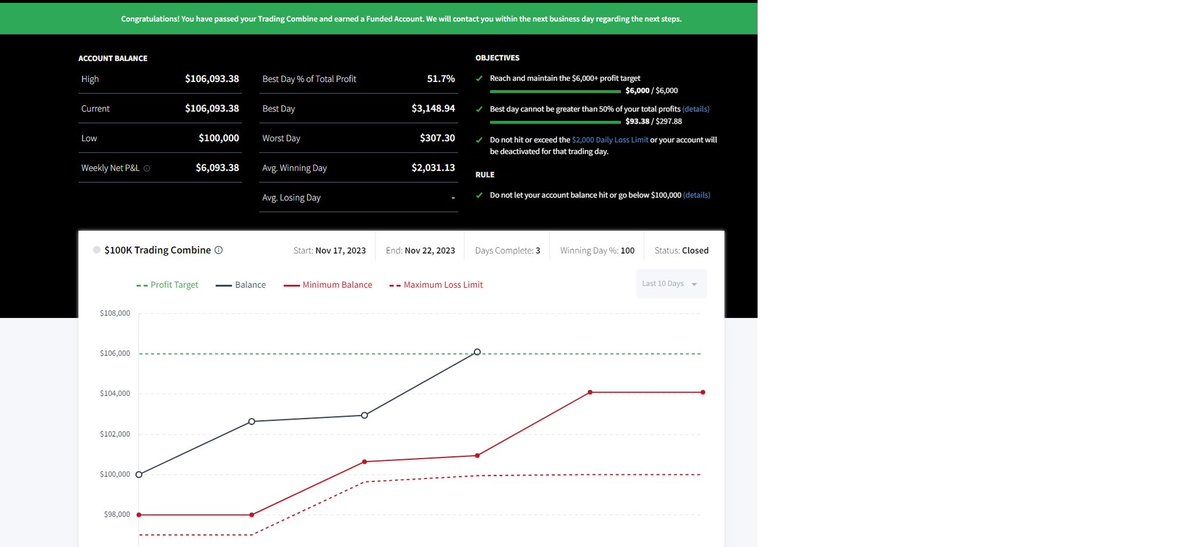Toggle the Maximum Loss Limit legend entry
The image size is (1200, 547).
[x=436, y=285]
